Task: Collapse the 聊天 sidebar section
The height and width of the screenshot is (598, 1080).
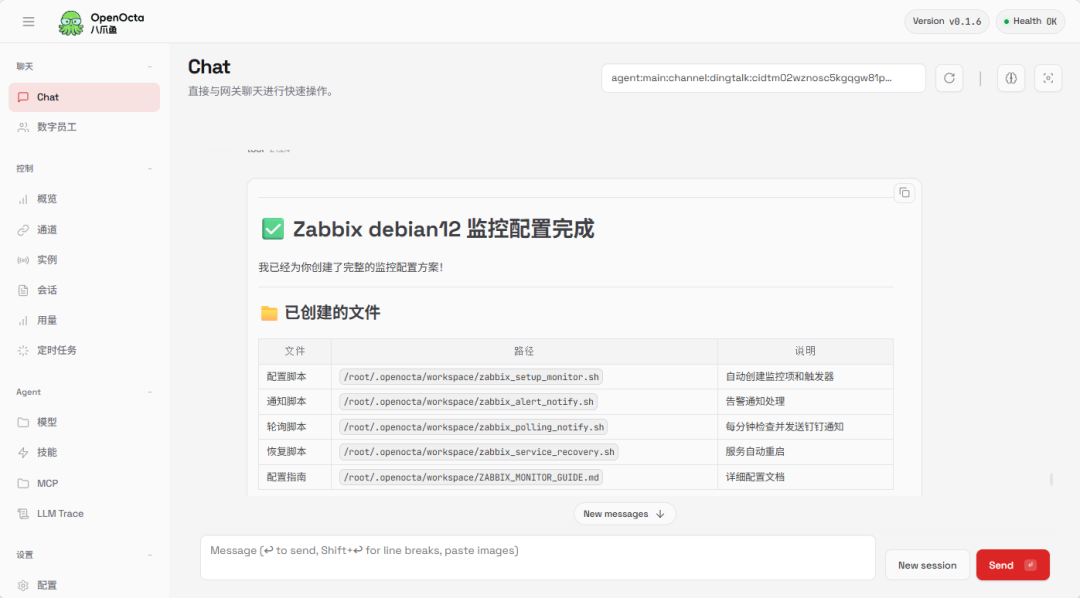Action: click(149, 67)
